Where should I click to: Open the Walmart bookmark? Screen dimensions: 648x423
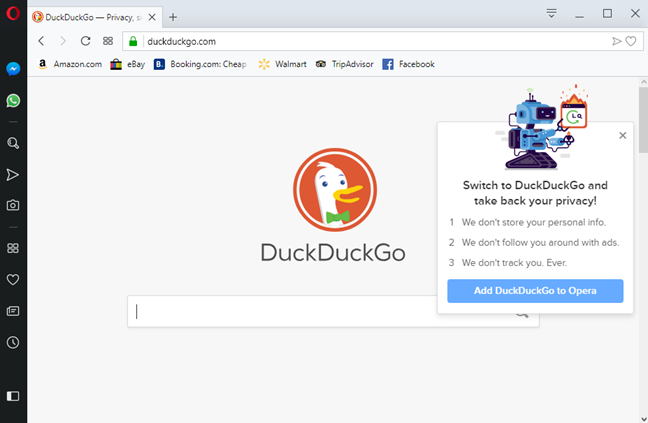[282, 64]
